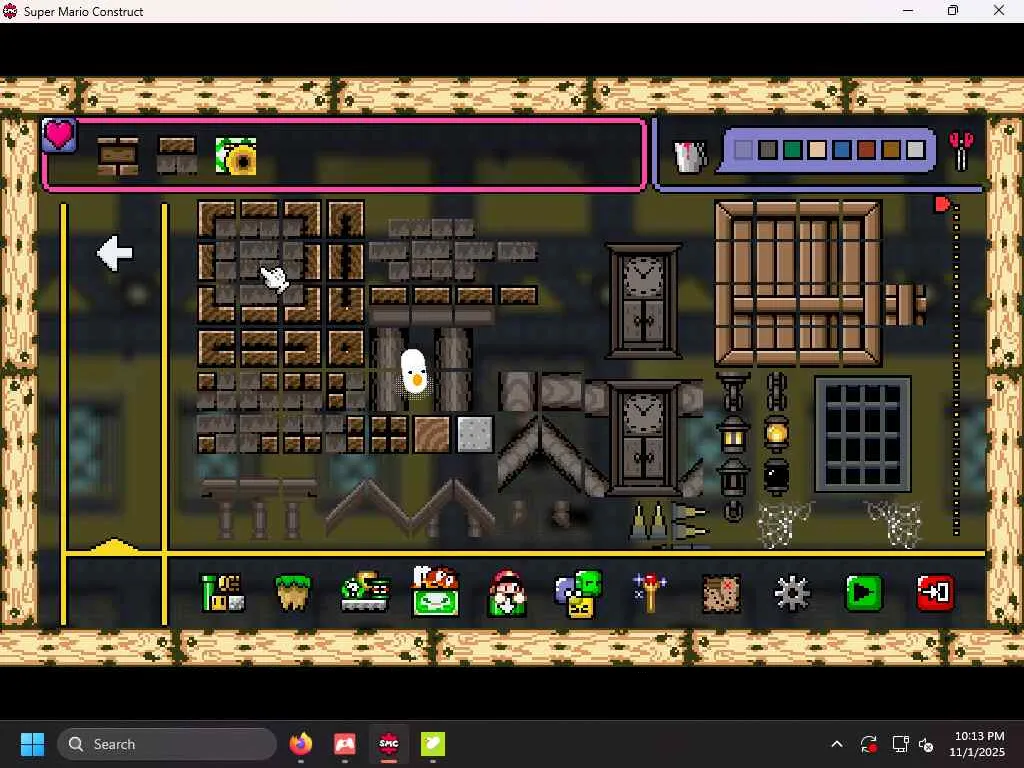Screen dimensions: 1024x768
Task: Pick the light gray color swatch
Action: pyautogui.click(x=916, y=150)
